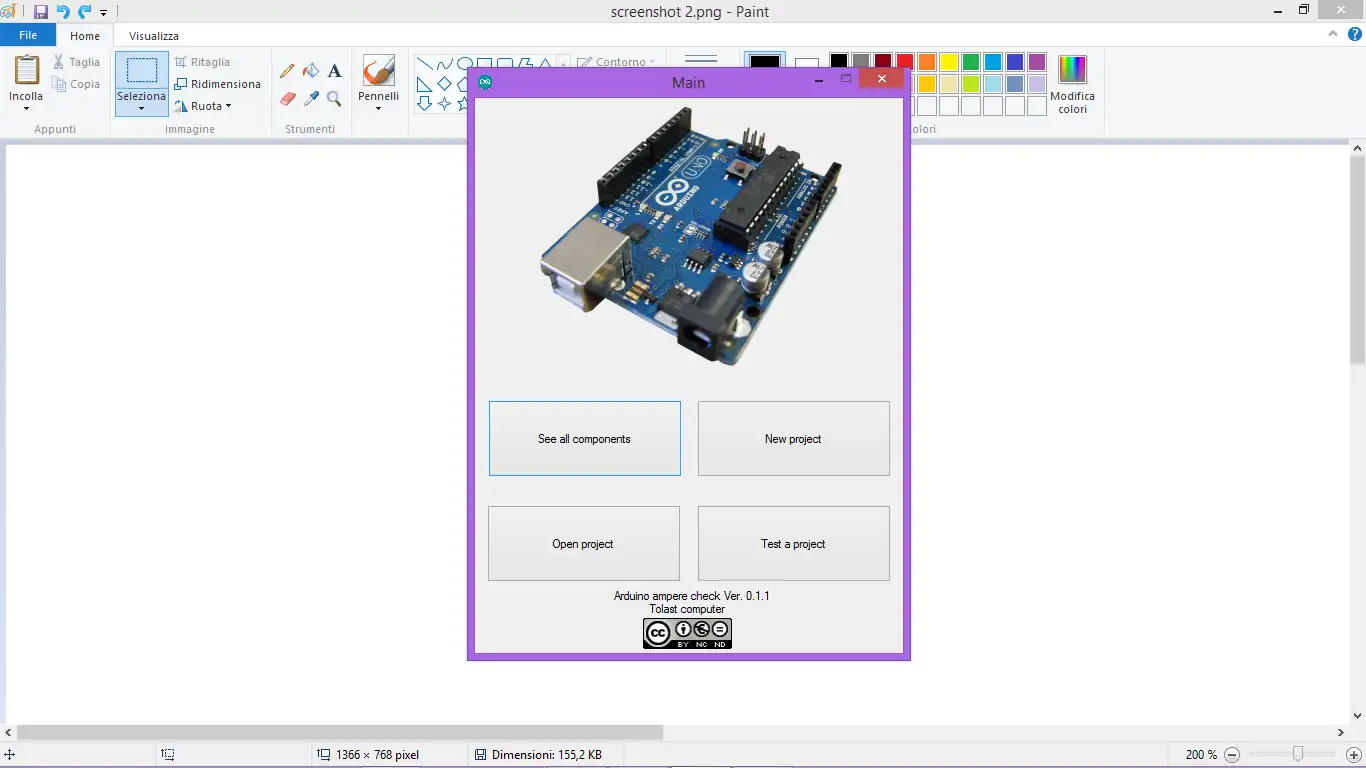
Task: Choose the Polygon shape
Action: pos(524,64)
